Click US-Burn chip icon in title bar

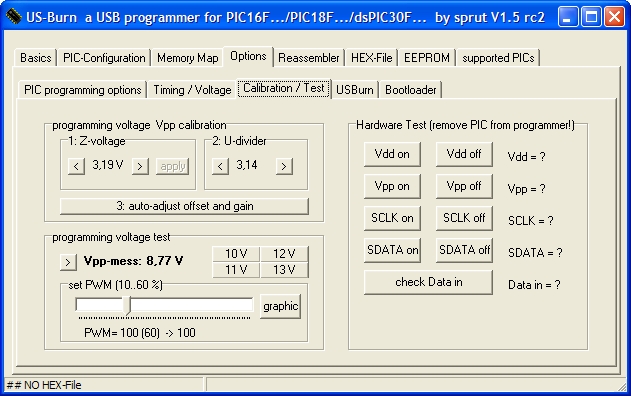[x=14, y=17]
